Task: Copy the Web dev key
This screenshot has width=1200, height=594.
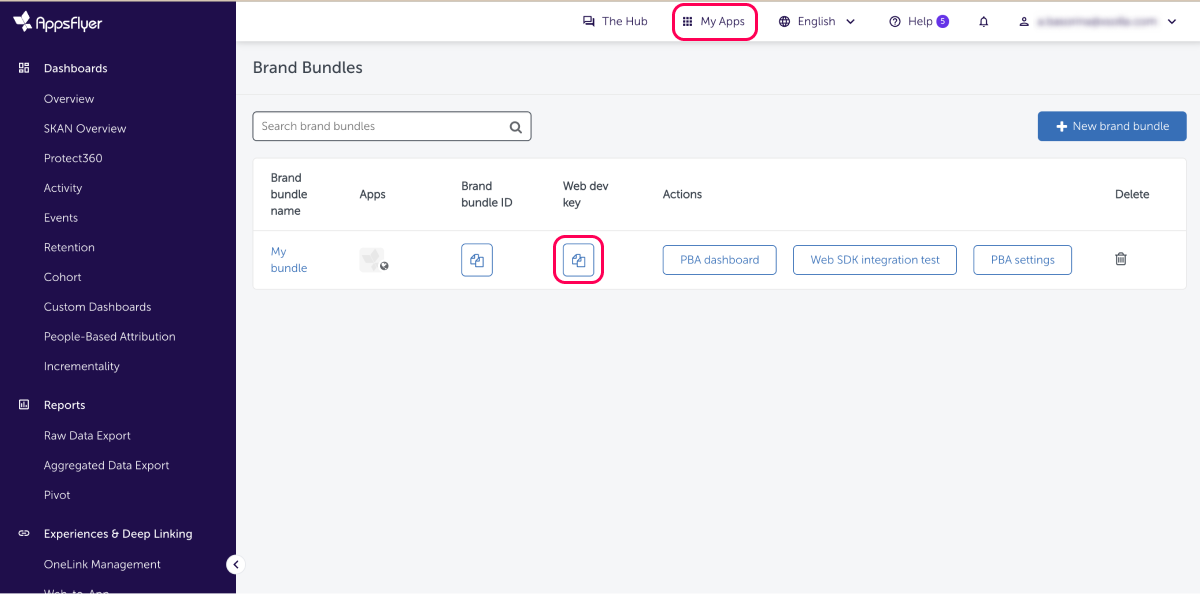Action: tap(578, 260)
